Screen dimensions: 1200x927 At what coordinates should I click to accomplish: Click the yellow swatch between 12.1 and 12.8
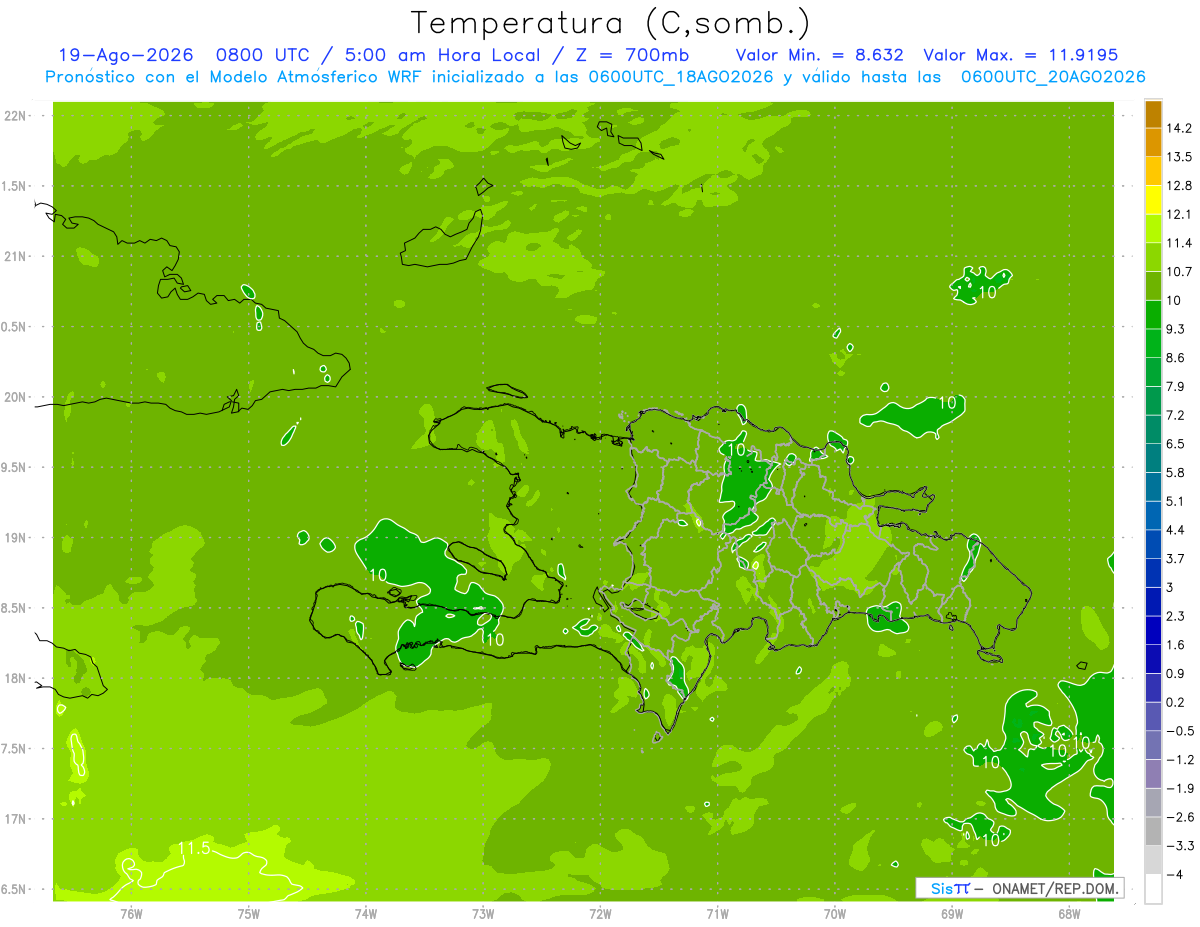(1153, 200)
